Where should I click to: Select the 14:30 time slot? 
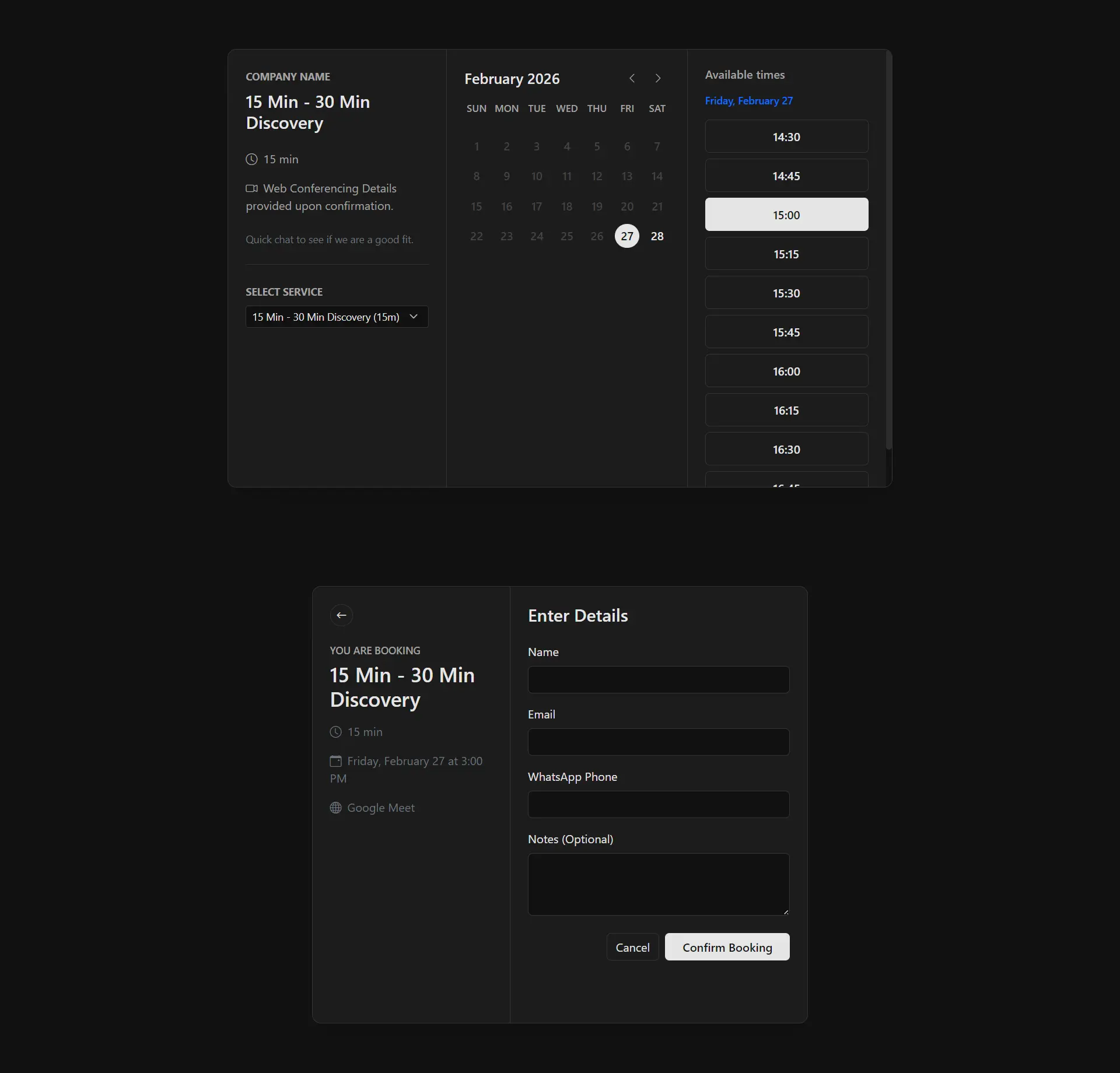coord(786,136)
